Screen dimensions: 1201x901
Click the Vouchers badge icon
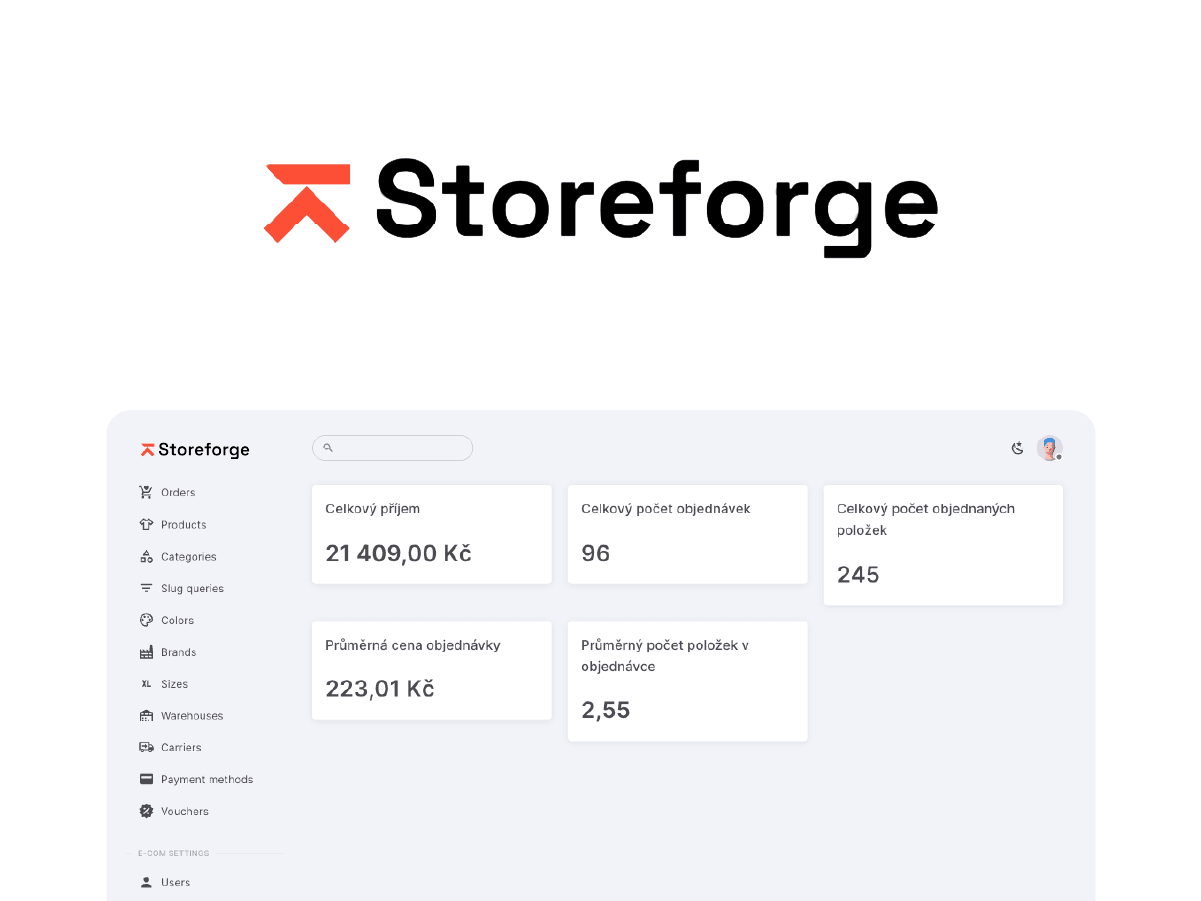(x=144, y=811)
